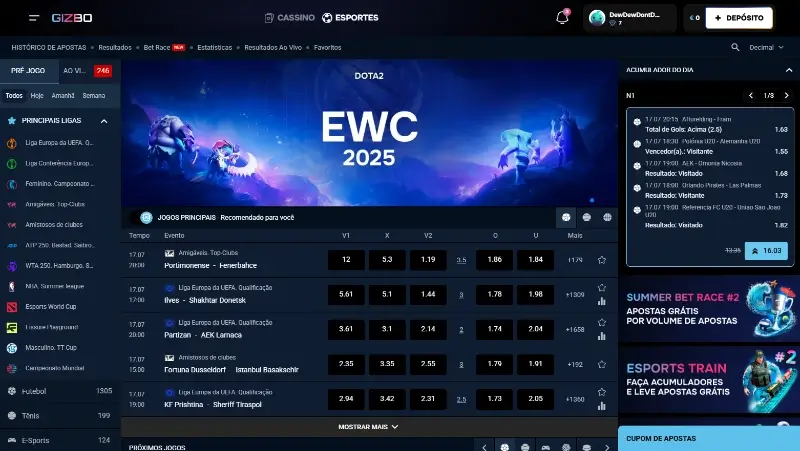Go to previous accumulator with left arrow
Image resolution: width=800 pixels, height=451 pixels.
pyautogui.click(x=751, y=95)
